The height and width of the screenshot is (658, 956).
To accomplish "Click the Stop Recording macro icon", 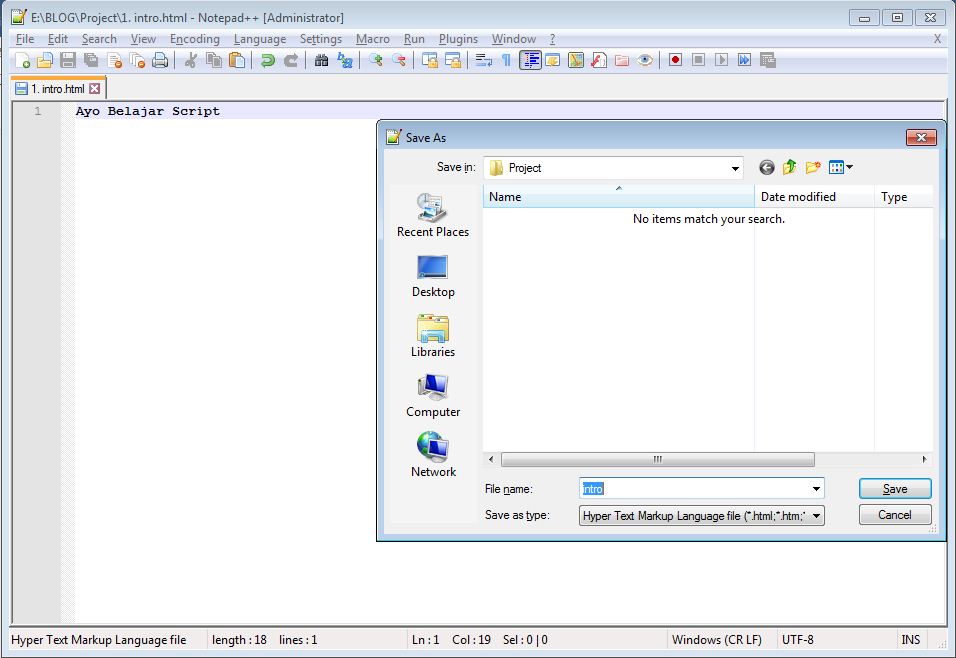I will pos(699,60).
